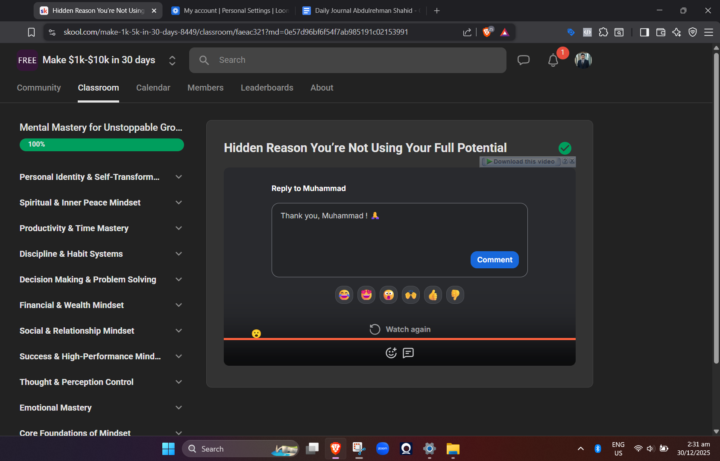Click the orange video progress bar
The width and height of the screenshot is (720, 461).
[x=399, y=339]
